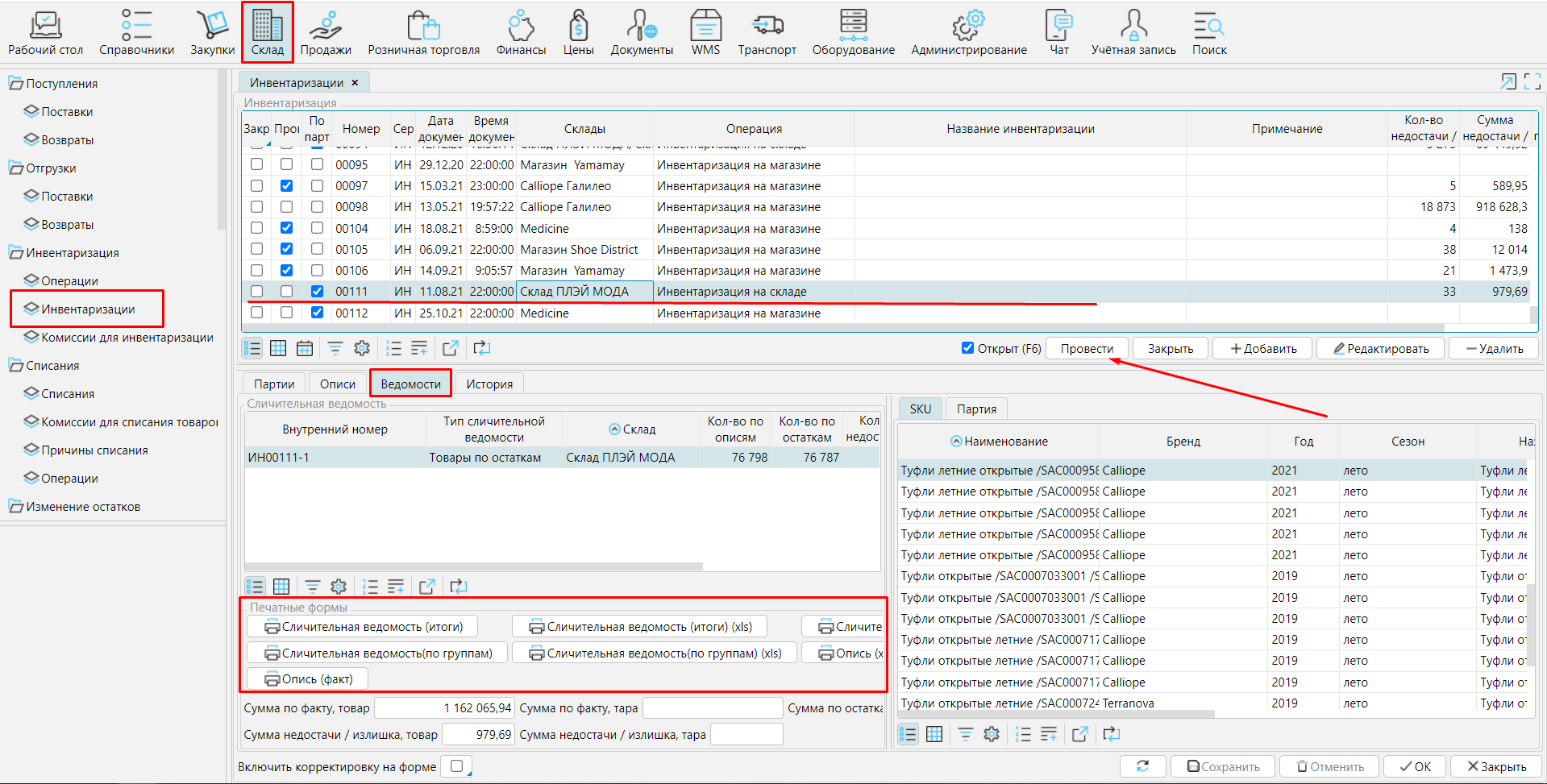The width and height of the screenshot is (1547, 784).
Task: Switch to the История tab
Action: tap(489, 384)
